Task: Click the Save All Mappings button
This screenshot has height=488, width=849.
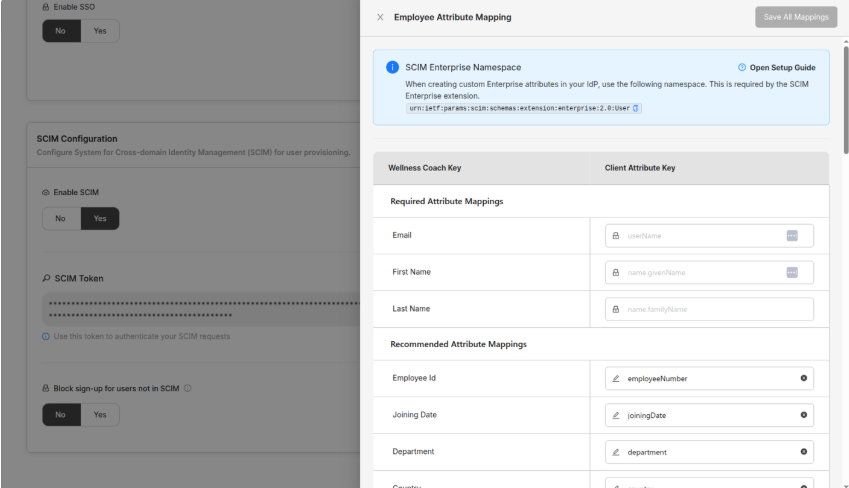Action: [x=796, y=17]
